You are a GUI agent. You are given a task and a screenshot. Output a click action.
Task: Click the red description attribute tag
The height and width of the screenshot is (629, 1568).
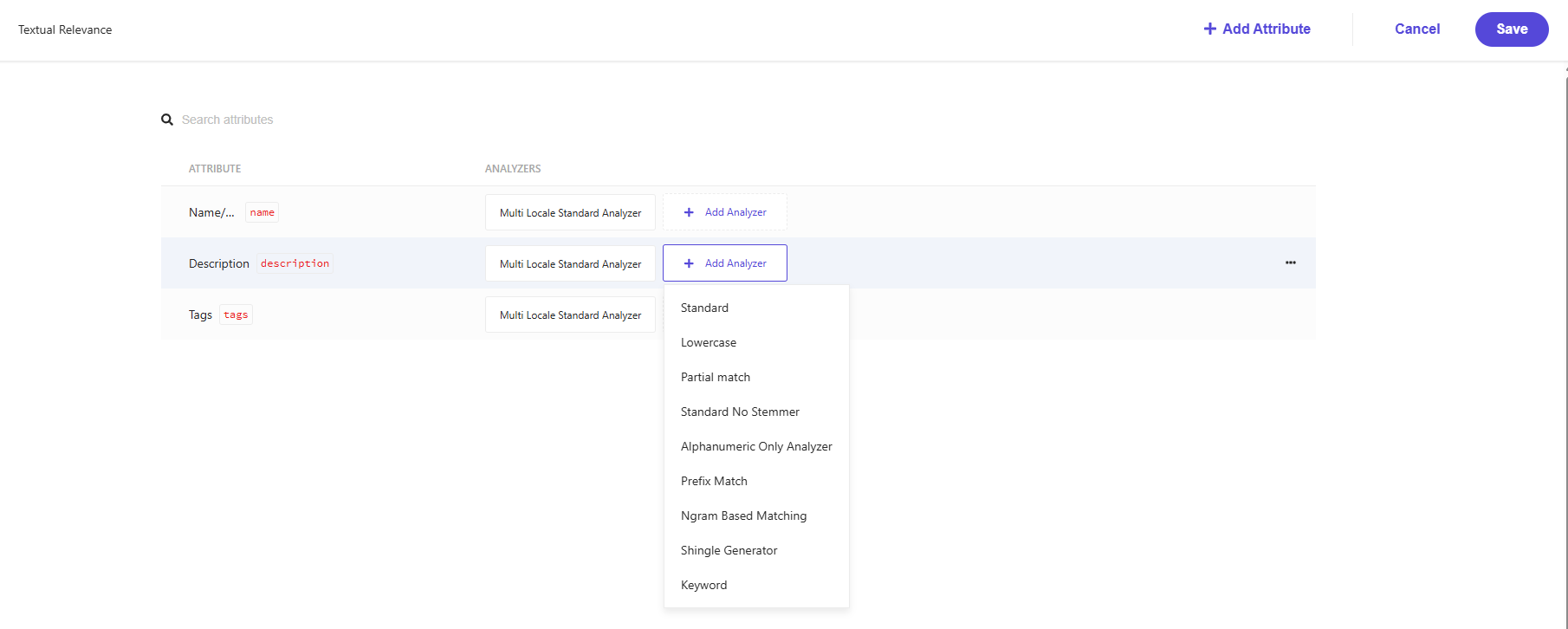tap(295, 263)
